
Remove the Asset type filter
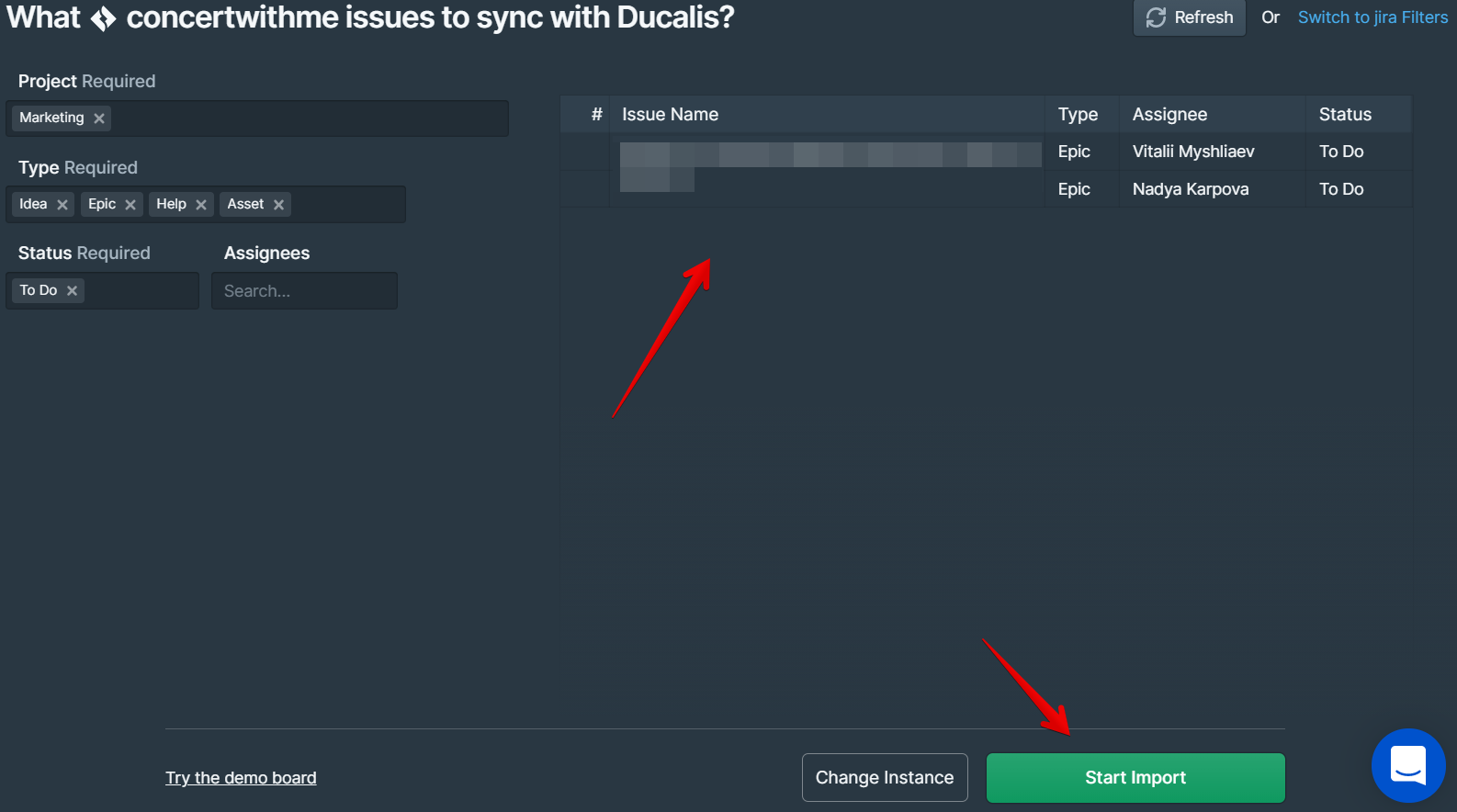(278, 204)
